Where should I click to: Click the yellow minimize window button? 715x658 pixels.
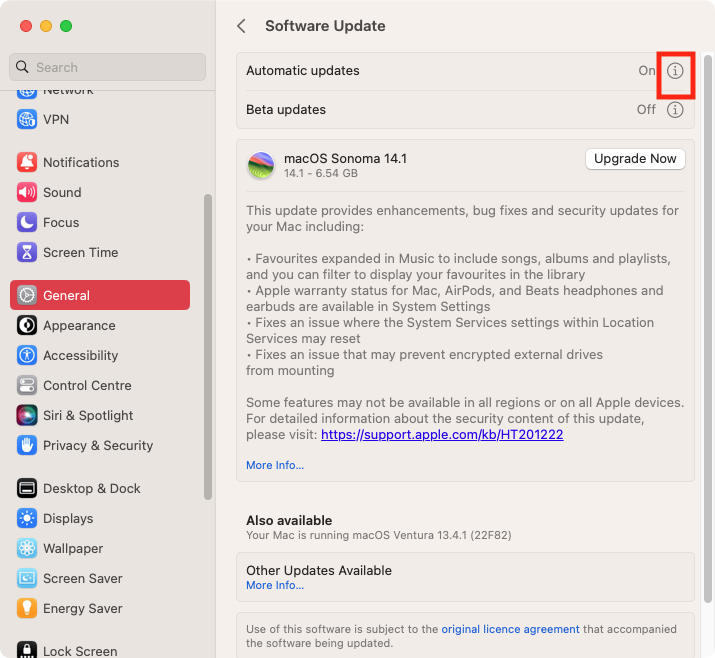(x=46, y=26)
